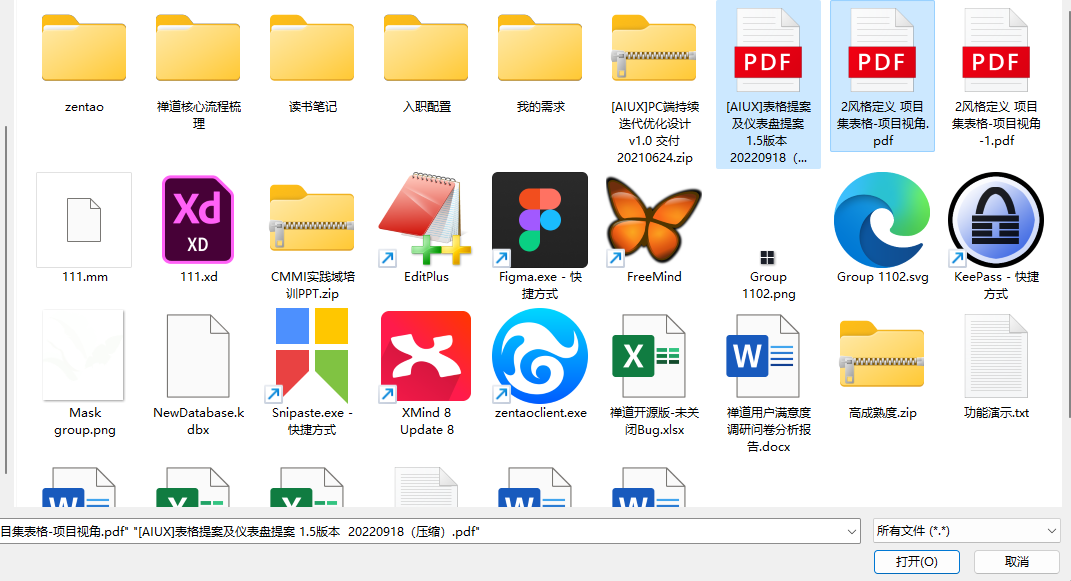This screenshot has width=1071, height=581.
Task: Open the 读书笔记 folder icon
Action: tap(312, 49)
